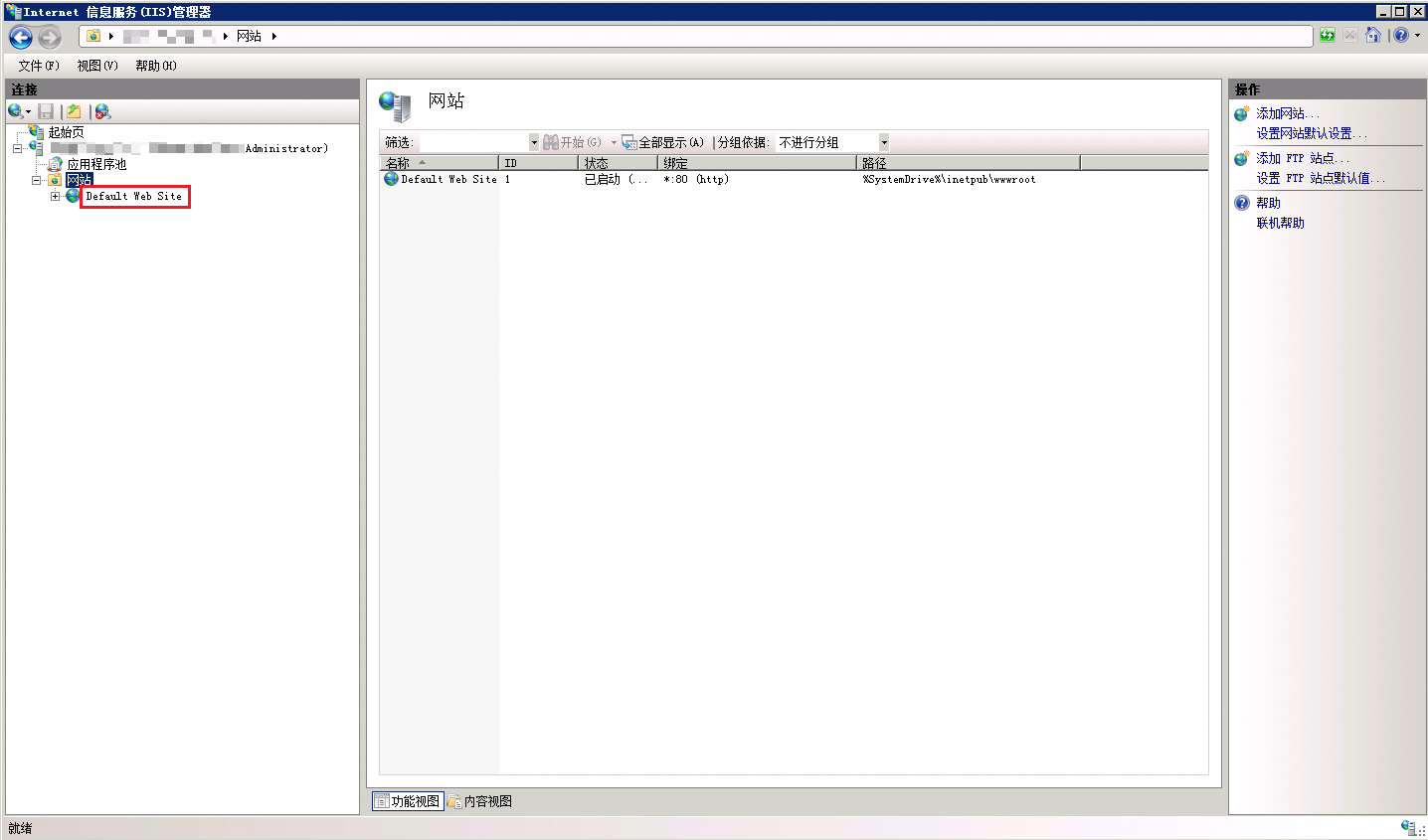Image resolution: width=1428 pixels, height=840 pixels.
Task: Click the save icon in Connections toolbar
Action: 46,111
